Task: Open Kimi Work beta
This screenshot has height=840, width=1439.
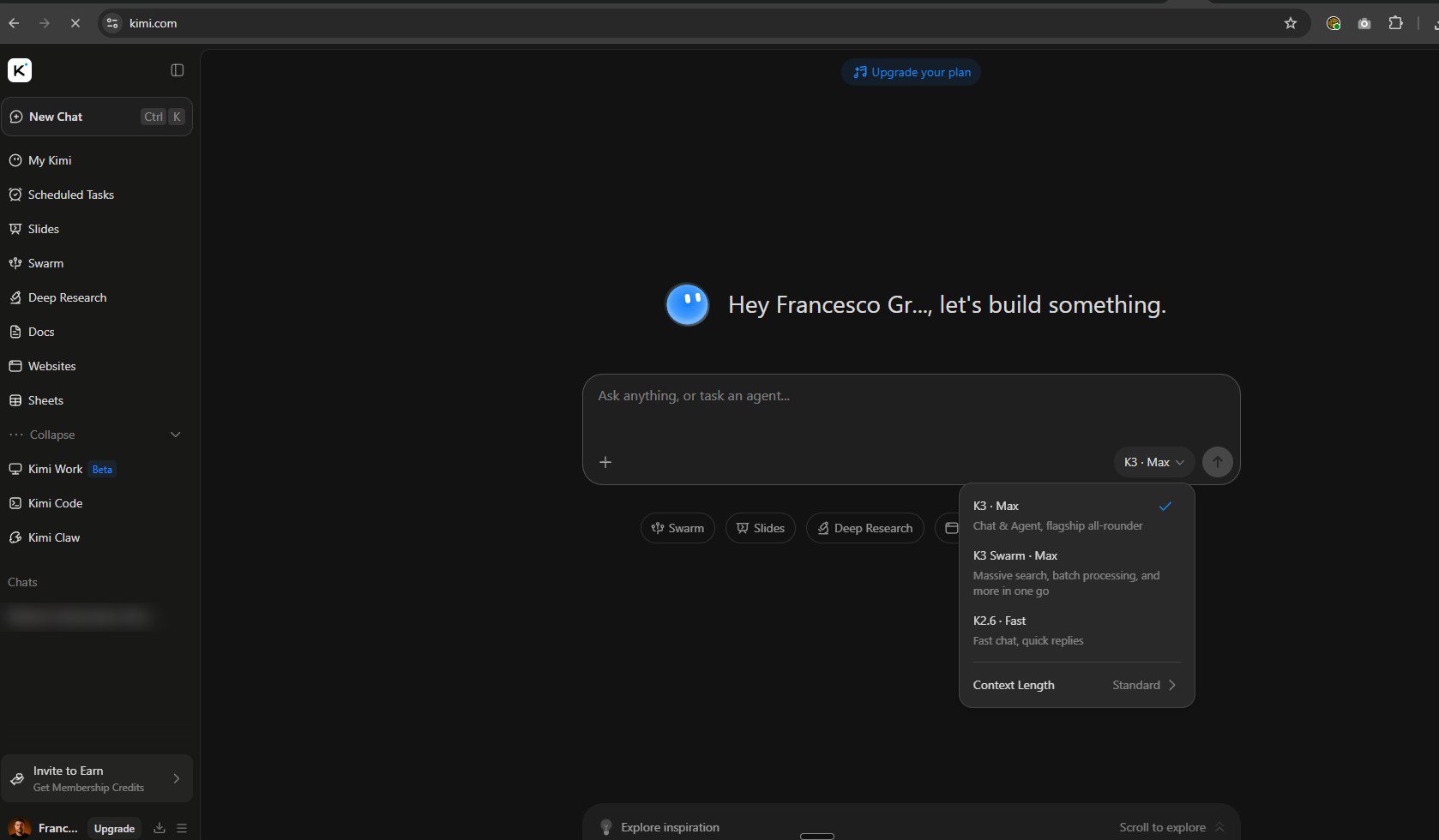Action: [96, 469]
